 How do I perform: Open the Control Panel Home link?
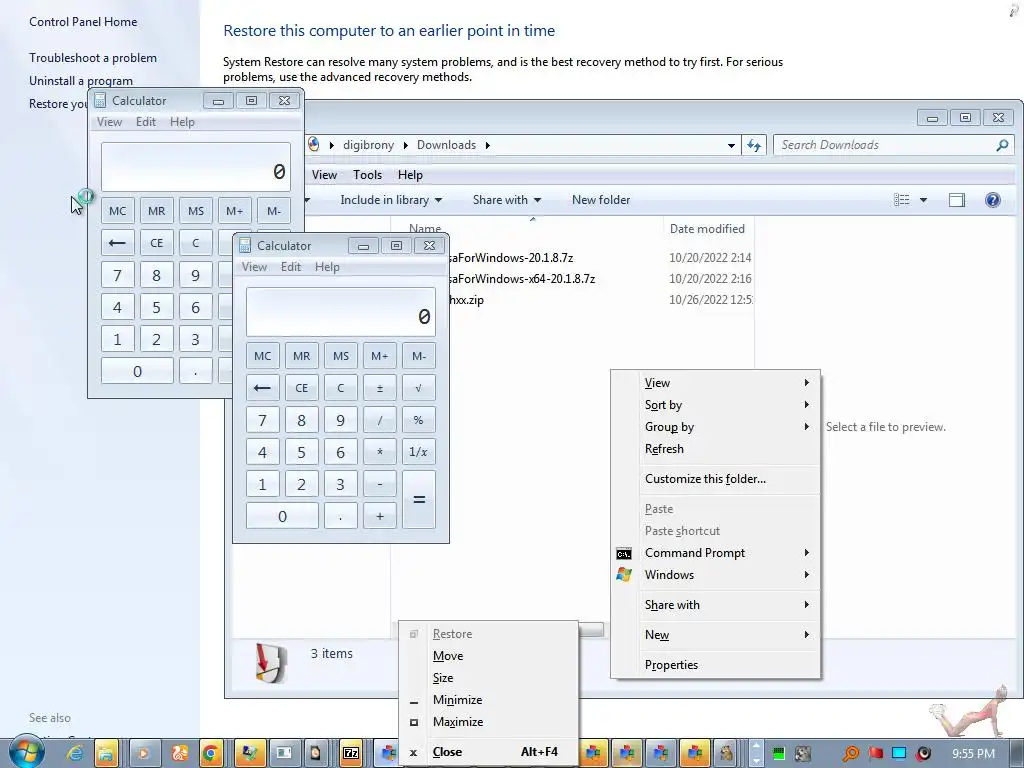pyautogui.click(x=83, y=22)
